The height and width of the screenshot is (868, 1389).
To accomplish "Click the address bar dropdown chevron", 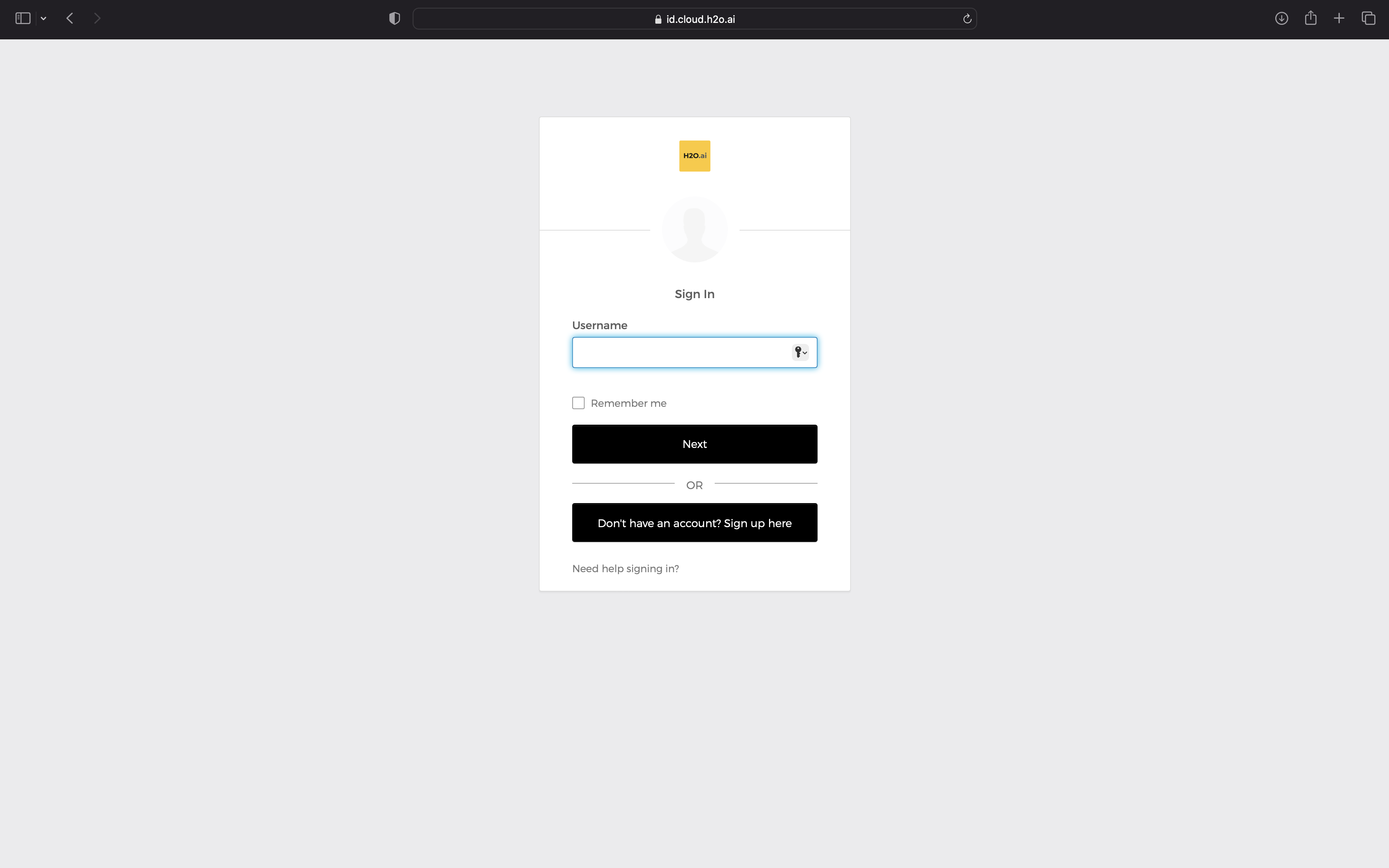I will [43, 18].
